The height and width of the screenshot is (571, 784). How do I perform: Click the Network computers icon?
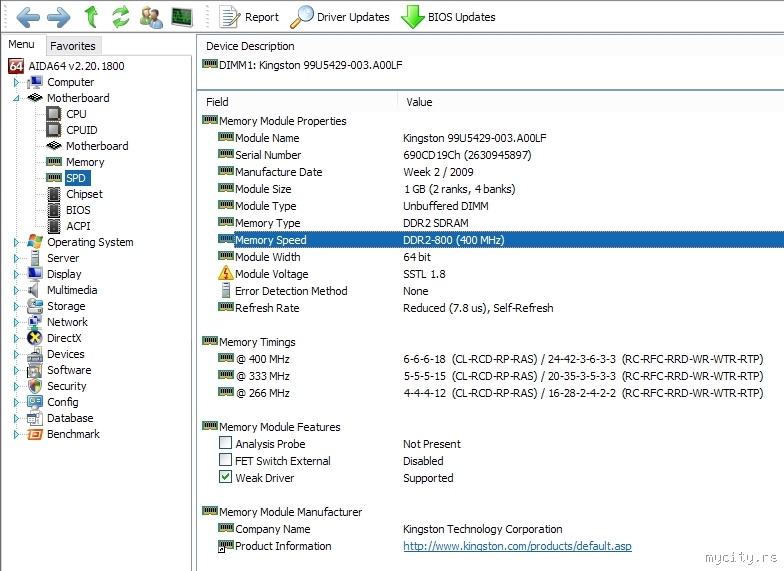(35, 322)
